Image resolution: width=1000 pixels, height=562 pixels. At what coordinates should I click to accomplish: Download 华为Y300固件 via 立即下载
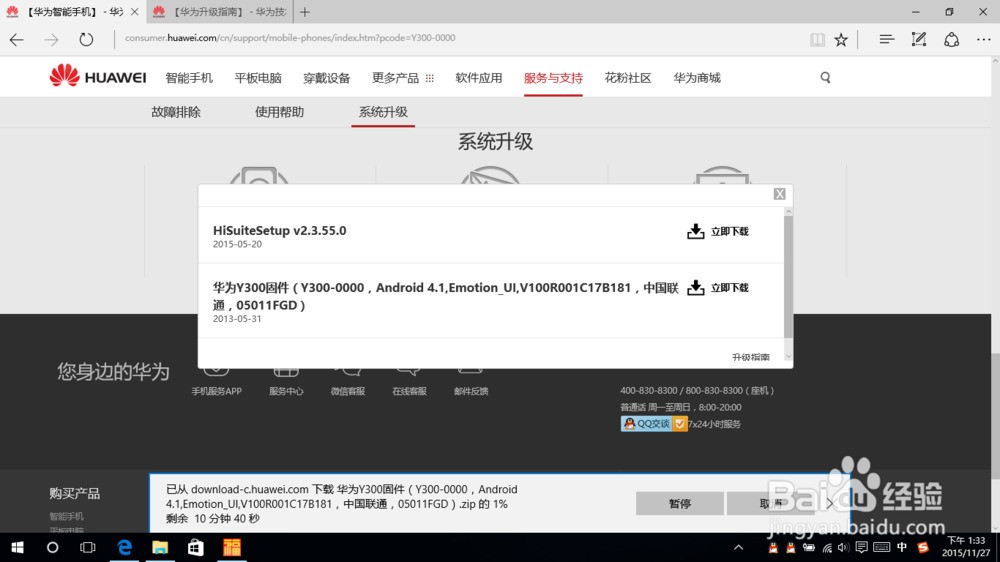tap(718, 288)
